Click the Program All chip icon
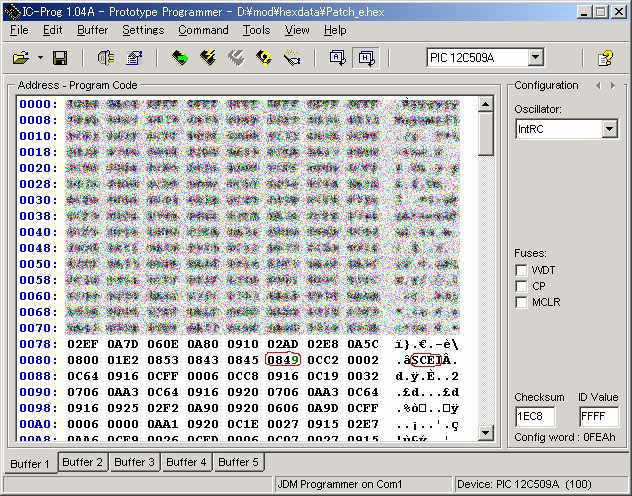The image size is (632, 496). point(208,58)
